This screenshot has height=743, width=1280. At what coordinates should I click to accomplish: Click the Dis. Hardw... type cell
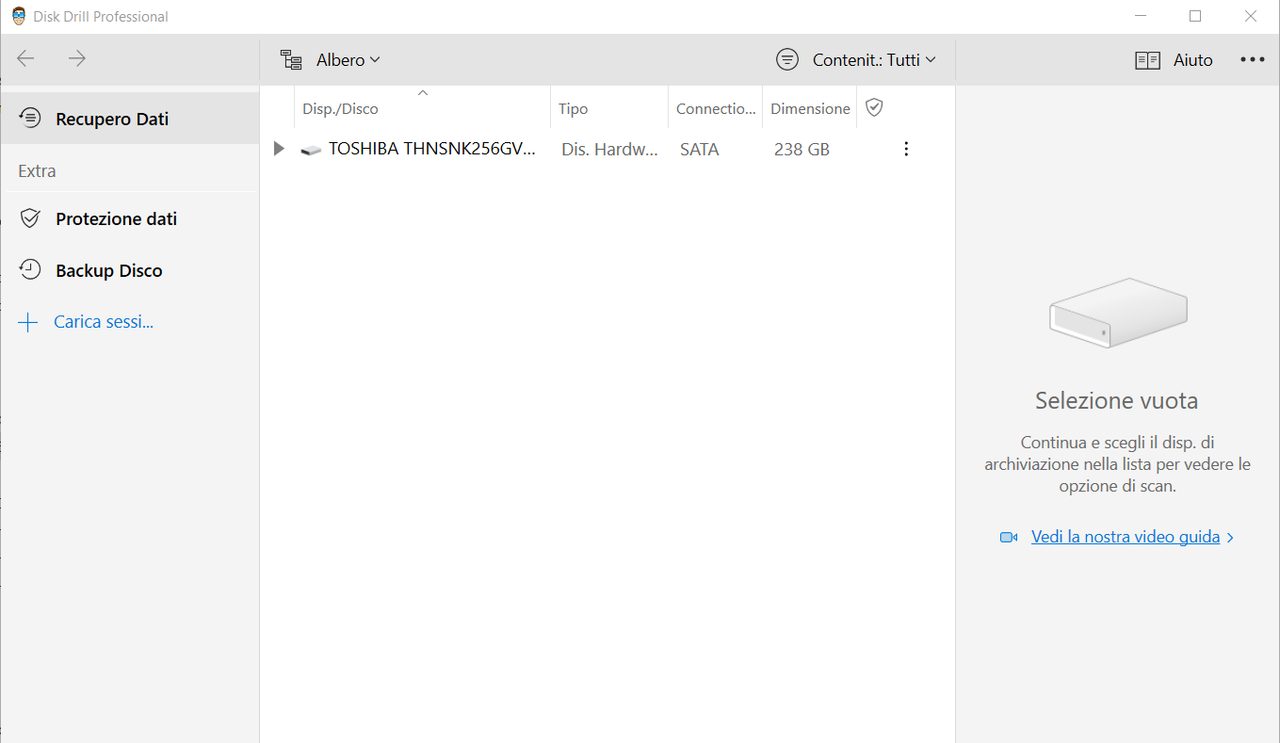610,149
